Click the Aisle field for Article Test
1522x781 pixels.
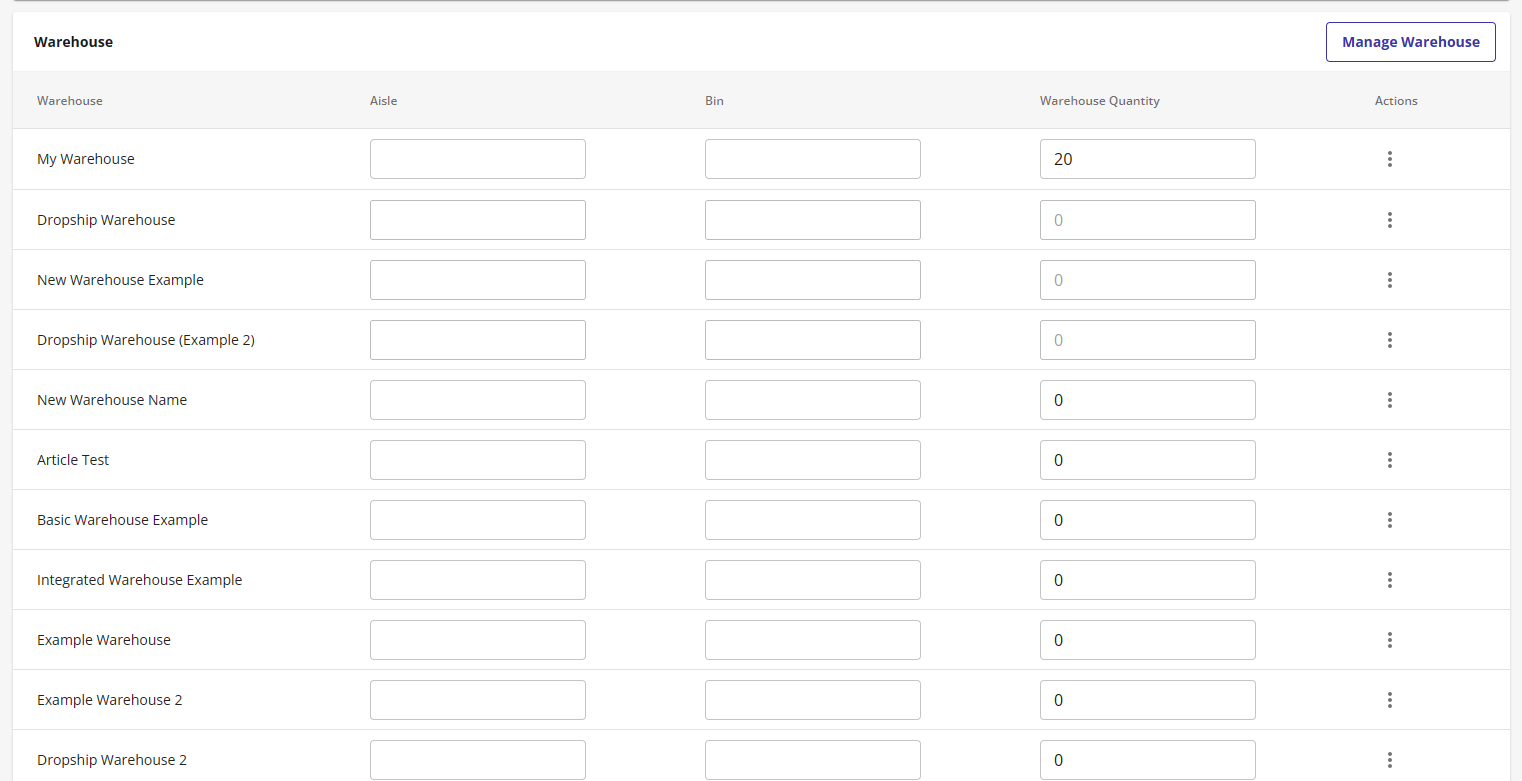[x=477, y=459]
